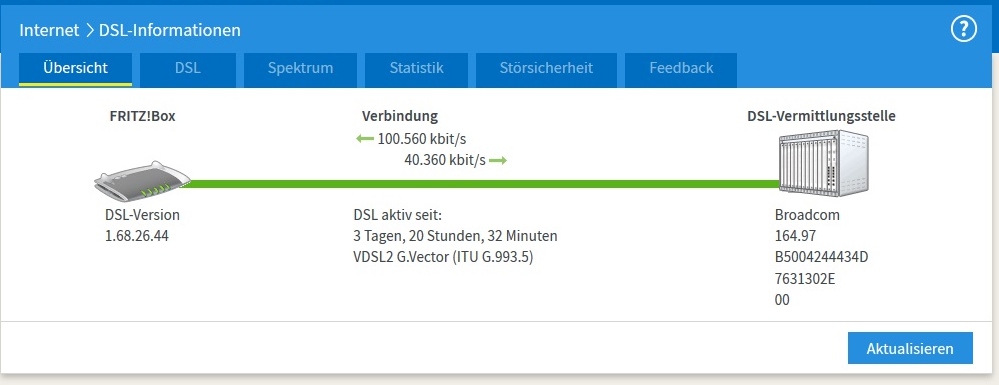Click the Aktualisieren button

pos(910,349)
